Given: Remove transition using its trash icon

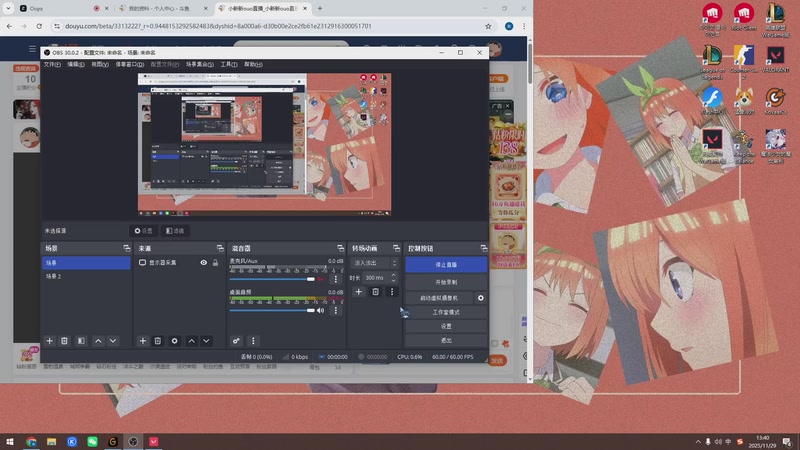Looking at the screenshot, I should point(376,292).
